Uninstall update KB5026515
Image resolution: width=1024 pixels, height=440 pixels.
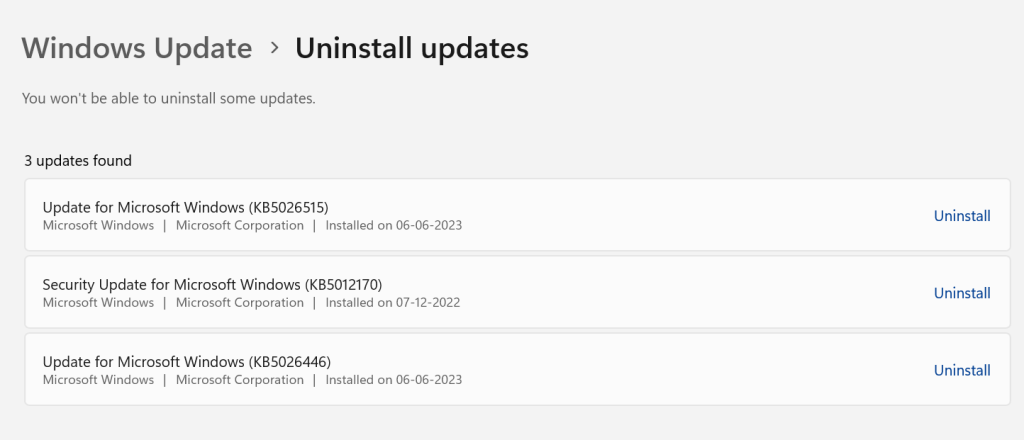(x=961, y=216)
